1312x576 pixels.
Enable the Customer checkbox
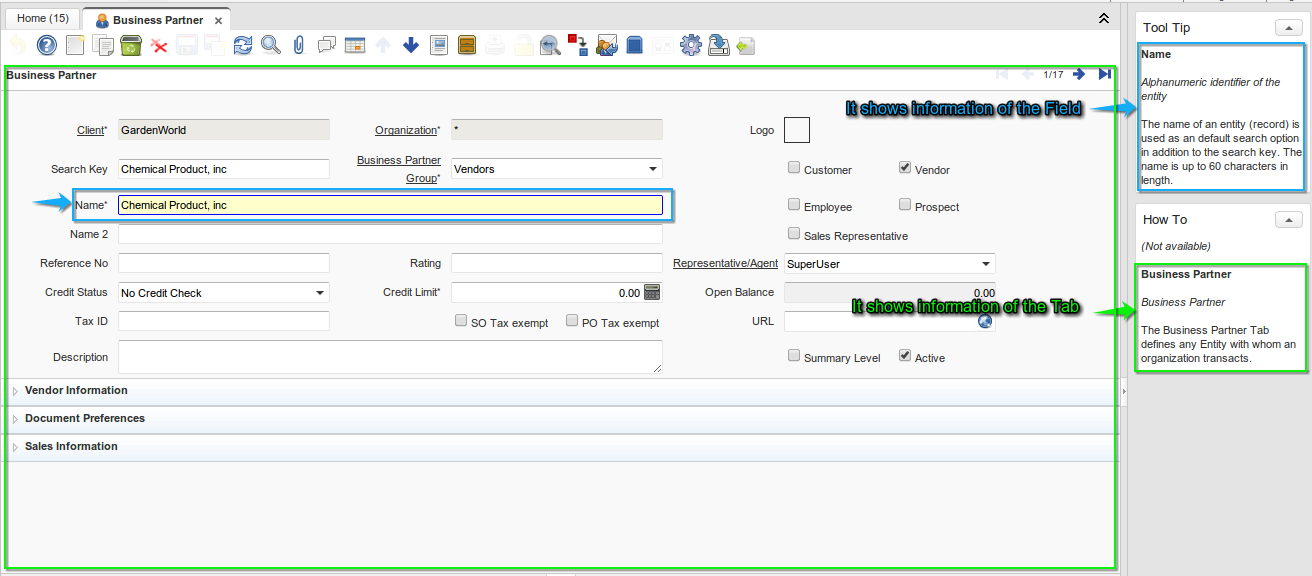pyautogui.click(x=794, y=168)
